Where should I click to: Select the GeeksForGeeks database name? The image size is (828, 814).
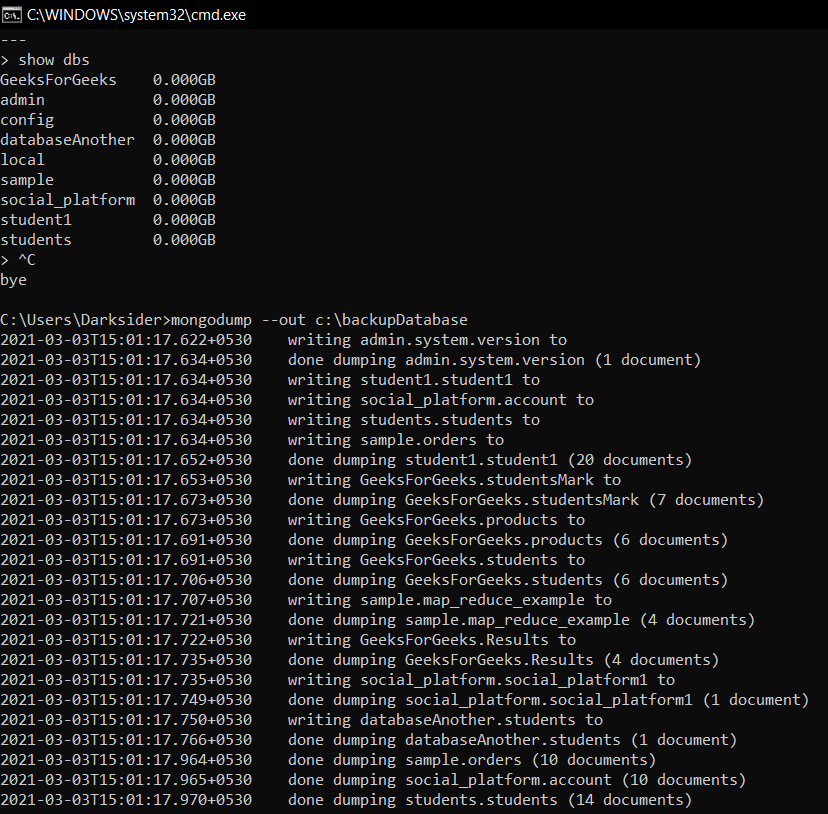pos(58,80)
